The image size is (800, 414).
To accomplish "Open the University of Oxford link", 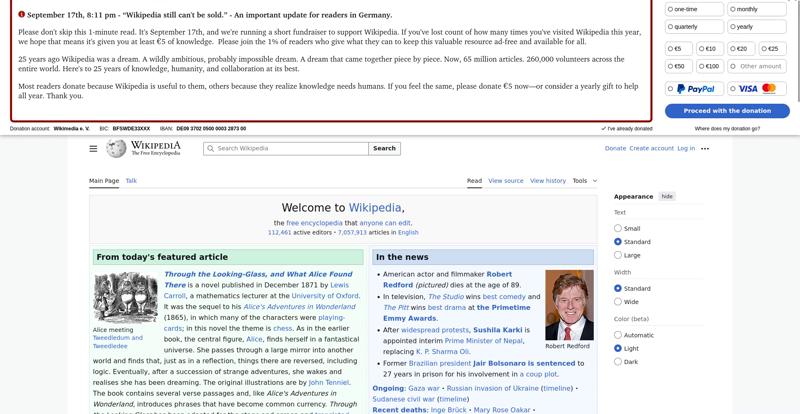I will tap(325, 296).
